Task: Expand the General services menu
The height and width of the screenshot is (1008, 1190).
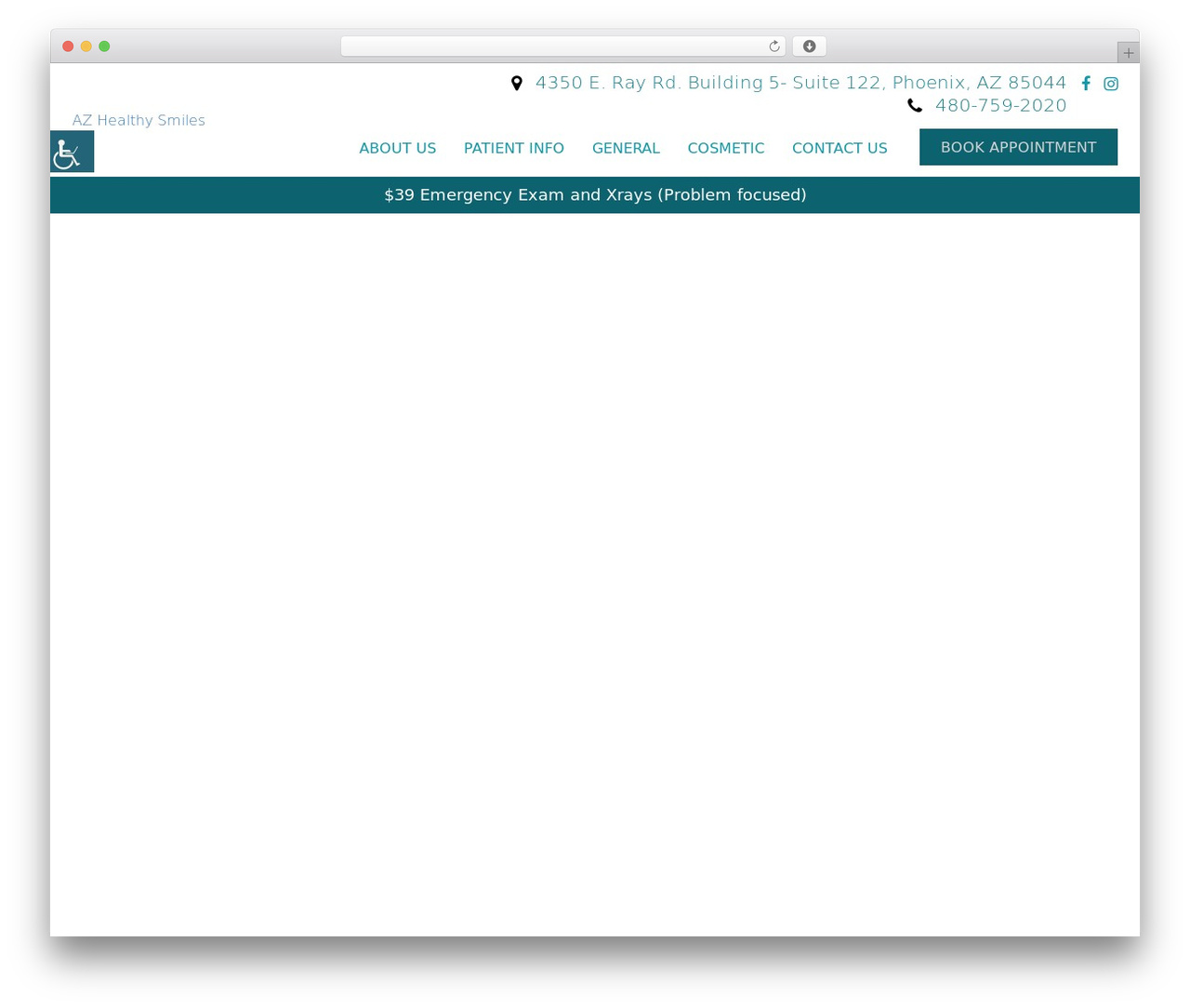Action: [x=626, y=148]
